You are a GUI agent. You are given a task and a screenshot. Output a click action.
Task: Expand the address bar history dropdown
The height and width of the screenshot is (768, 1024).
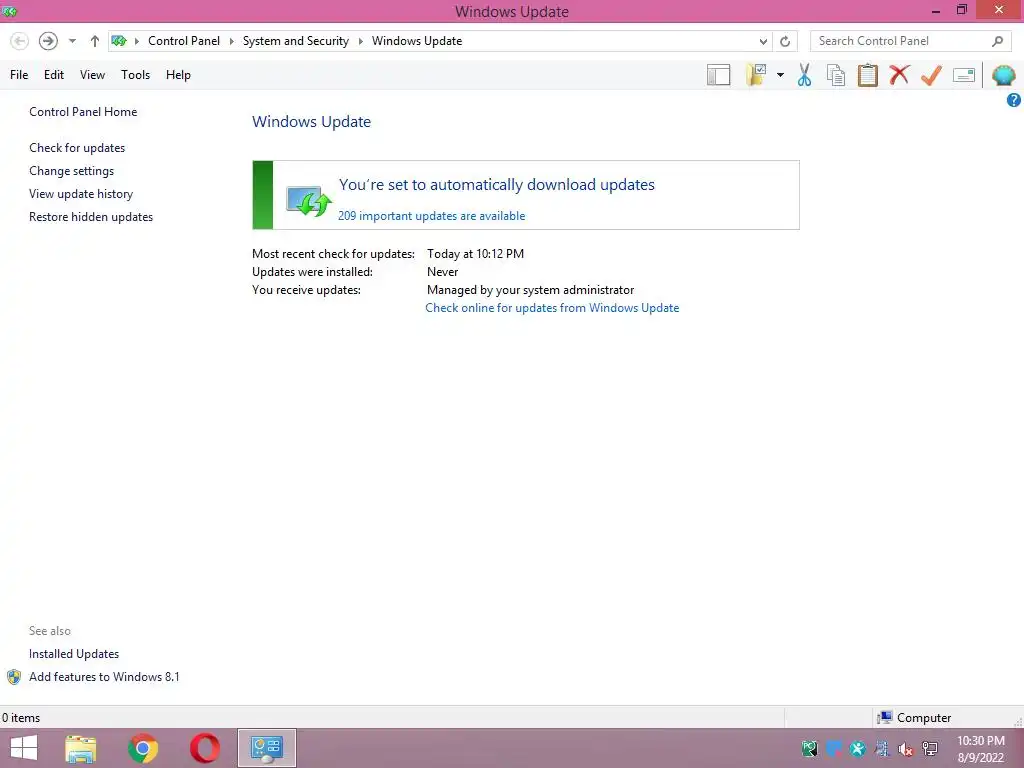(763, 41)
